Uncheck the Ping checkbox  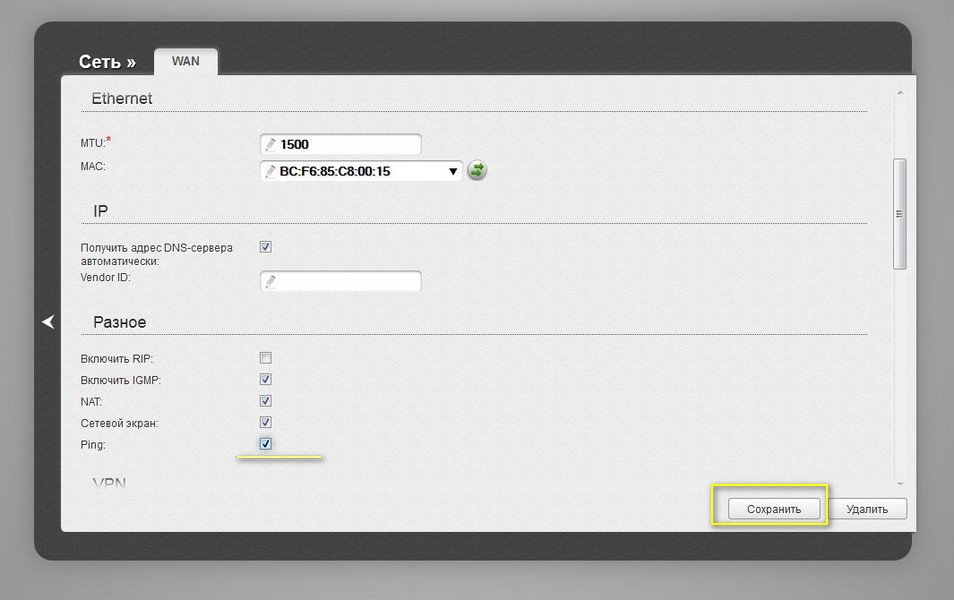tap(265, 444)
